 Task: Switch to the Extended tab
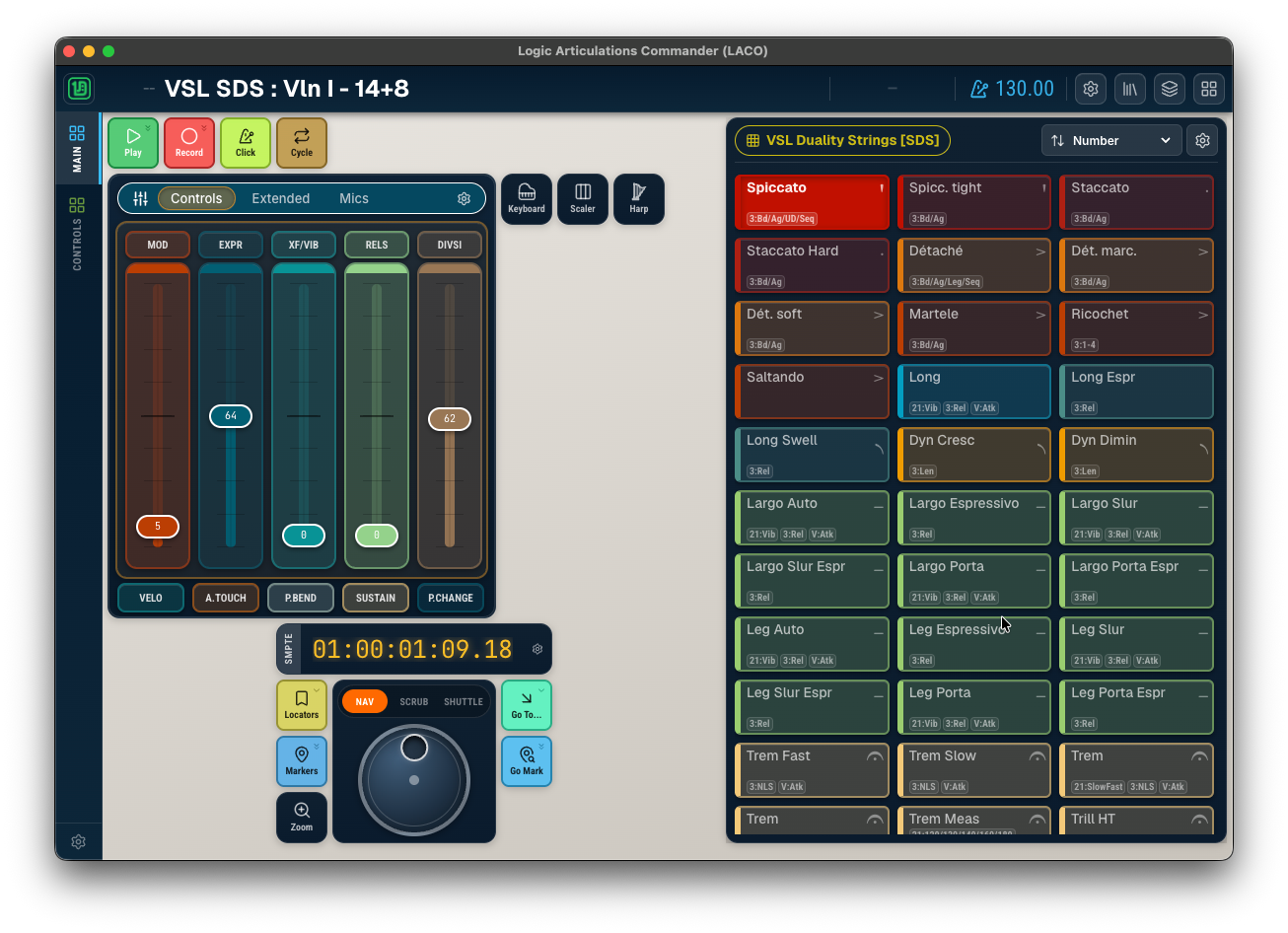tap(280, 198)
